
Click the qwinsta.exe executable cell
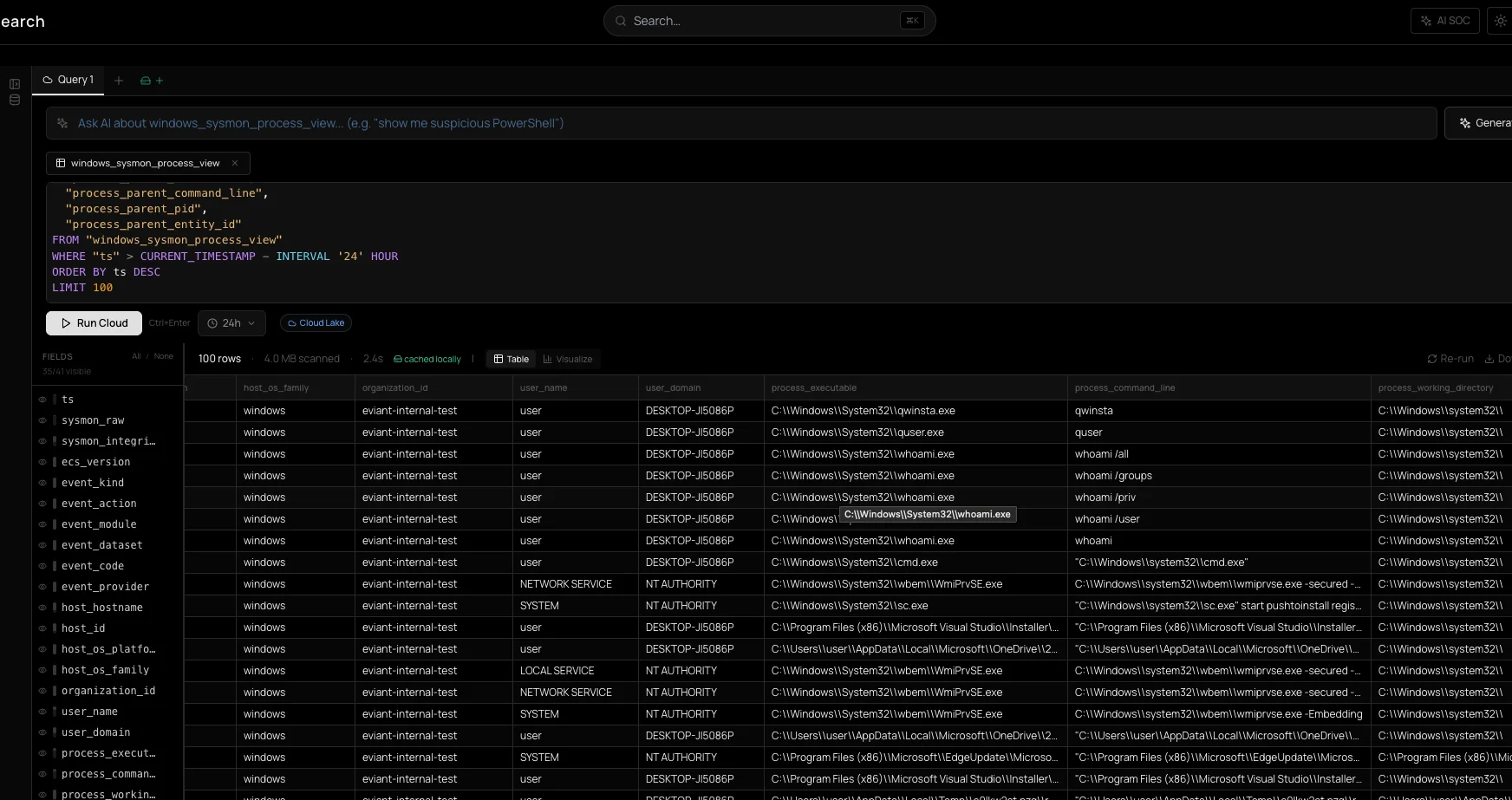[x=916, y=411]
